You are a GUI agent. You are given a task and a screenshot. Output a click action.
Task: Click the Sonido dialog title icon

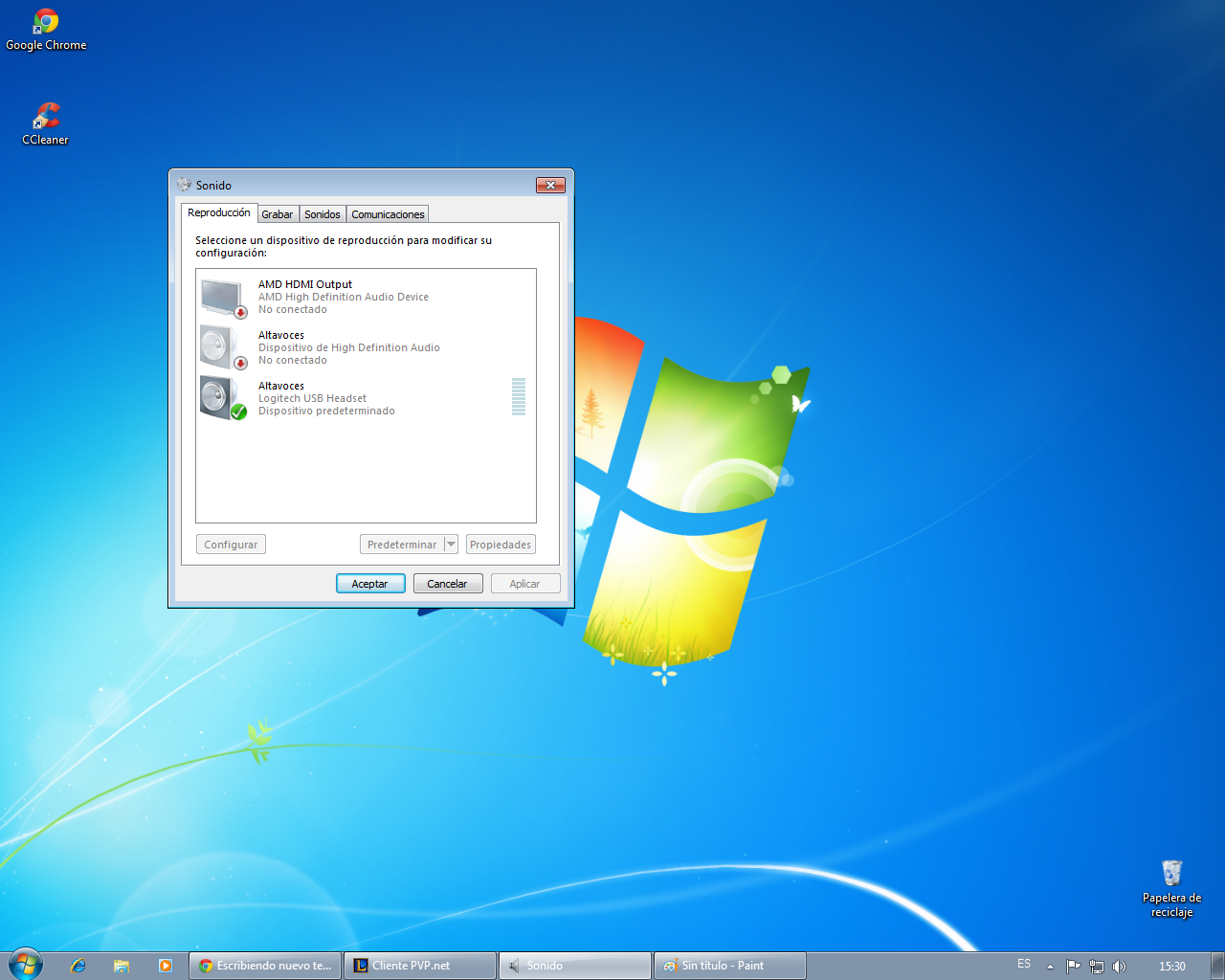184,185
